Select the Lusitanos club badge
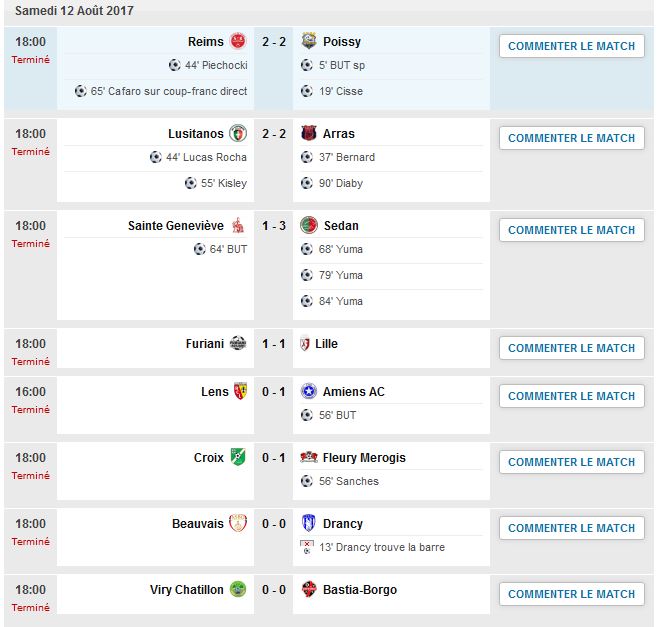This screenshot has width=659, height=627. pos(238,133)
